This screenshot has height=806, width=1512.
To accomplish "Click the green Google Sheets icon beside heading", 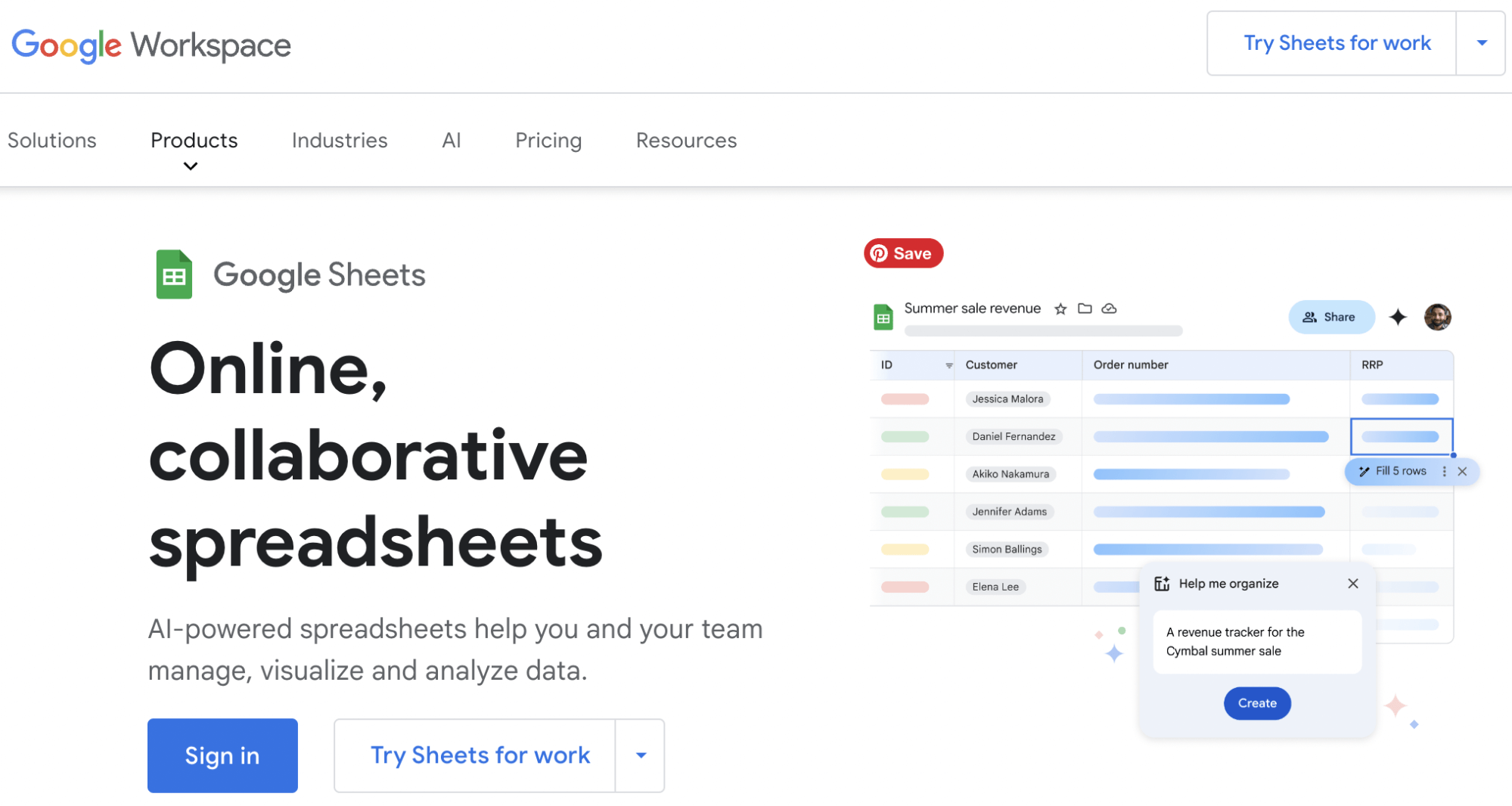I will (x=174, y=274).
